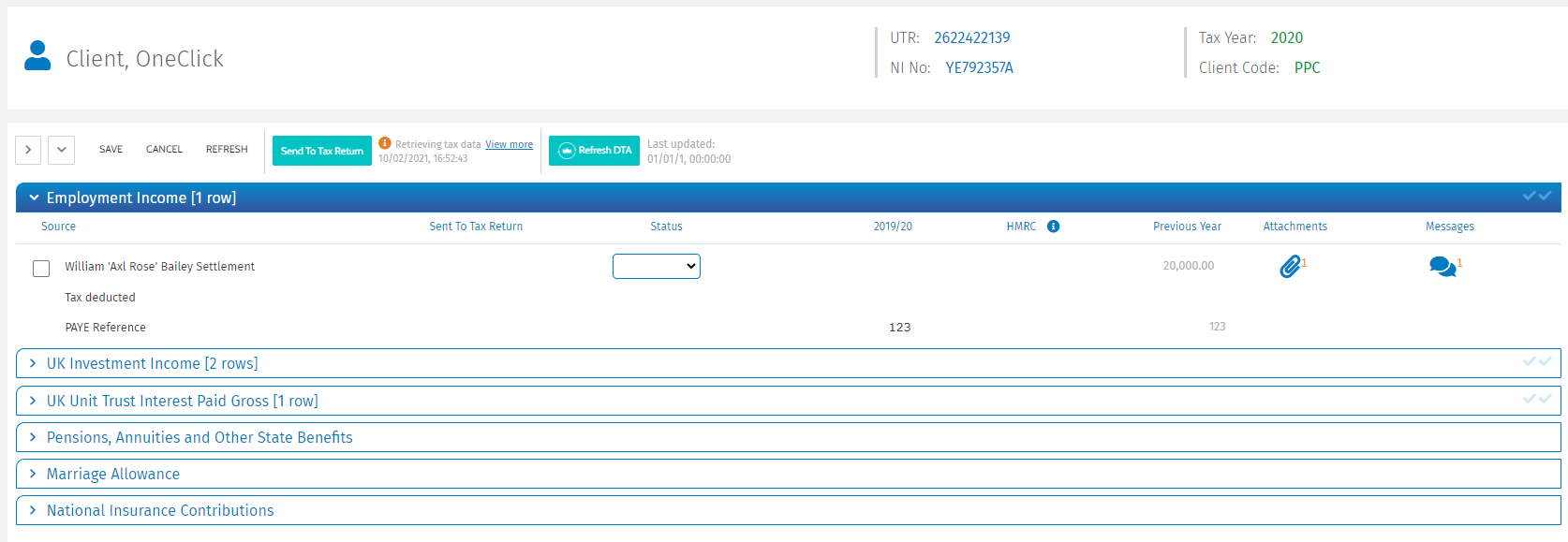1568x542 pixels.
Task: Click the PAYE Reference row label
Action: tap(105, 328)
